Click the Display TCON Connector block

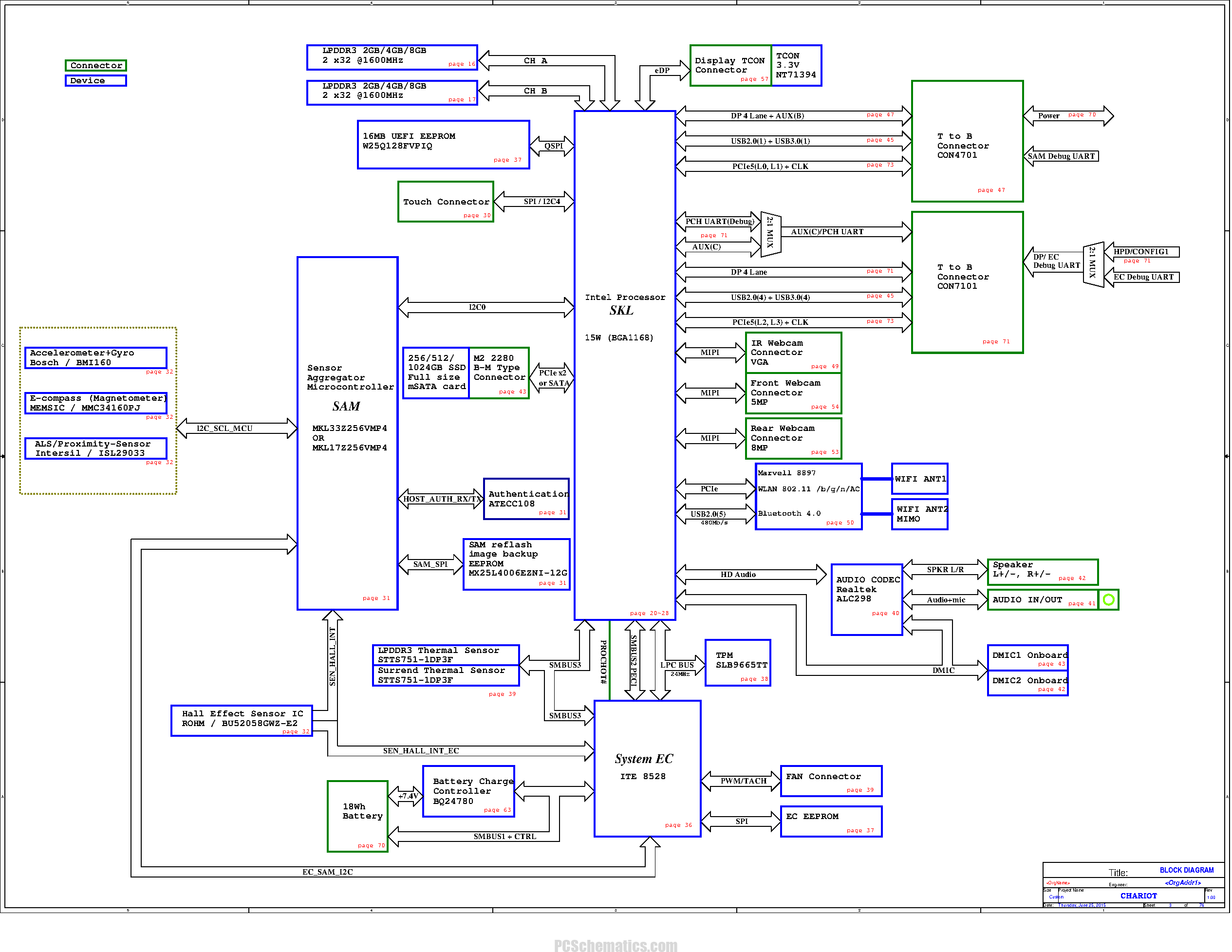730,65
